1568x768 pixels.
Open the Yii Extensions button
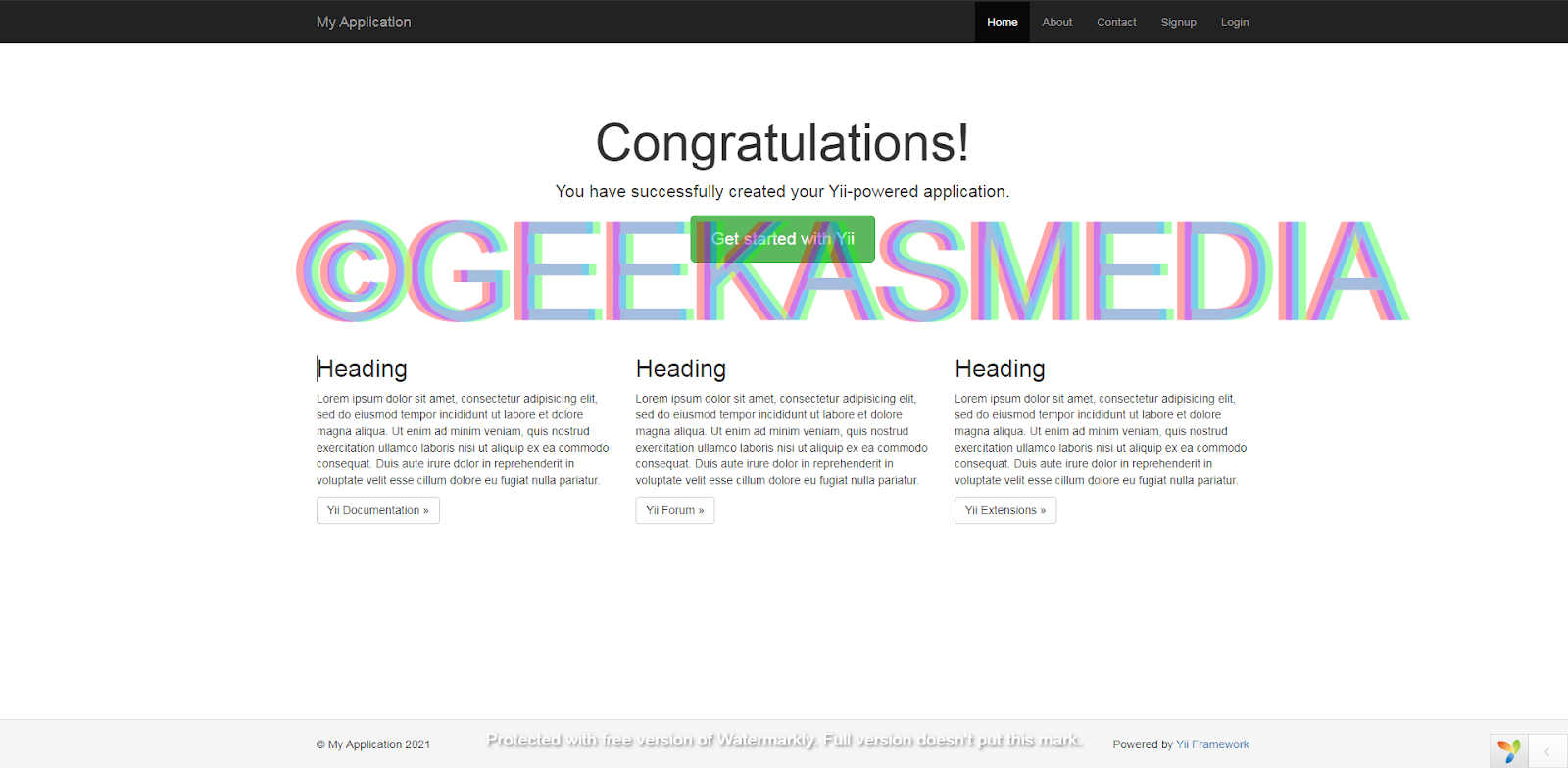tap(1005, 510)
